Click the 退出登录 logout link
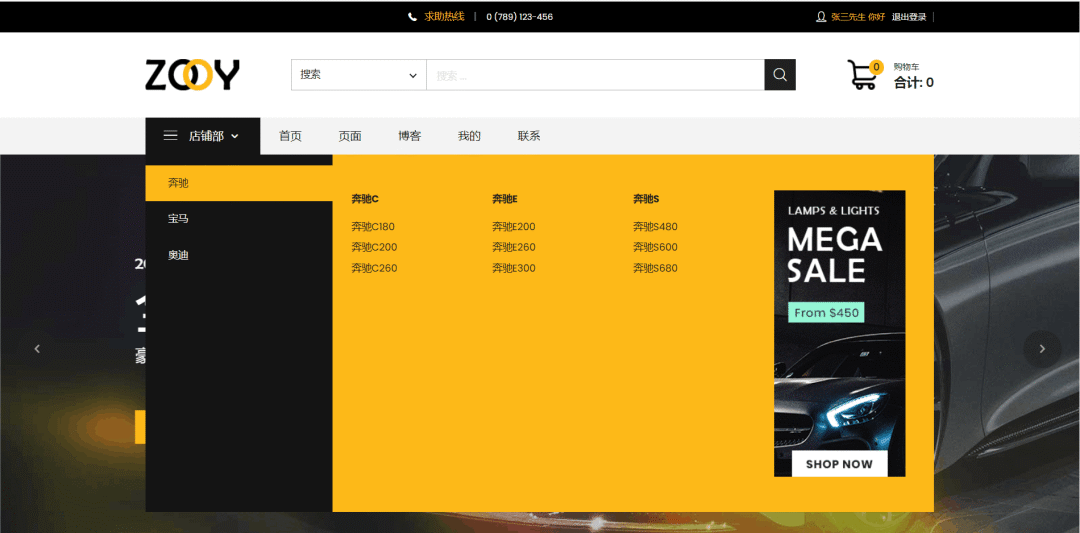Image resolution: width=1080 pixels, height=533 pixels. point(908,17)
